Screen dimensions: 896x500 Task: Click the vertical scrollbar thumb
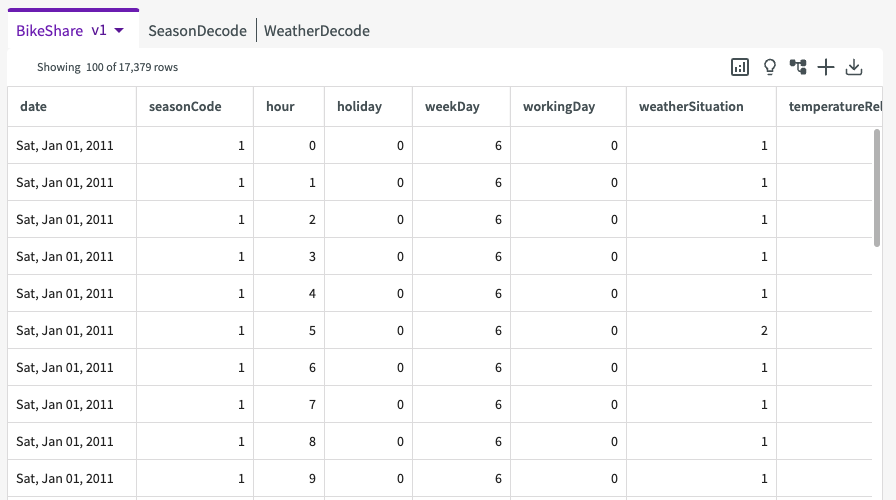click(877, 188)
